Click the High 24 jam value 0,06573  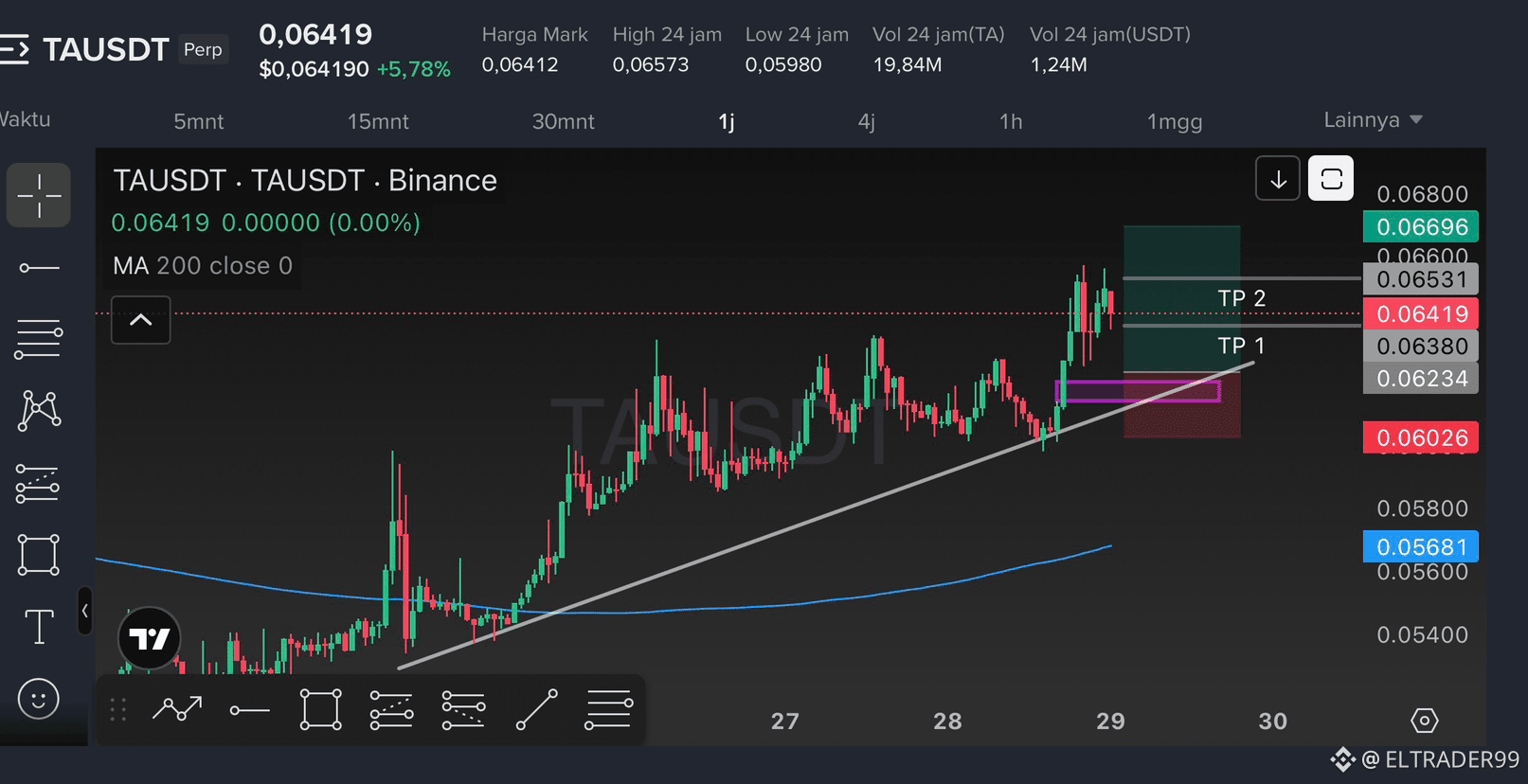(651, 64)
